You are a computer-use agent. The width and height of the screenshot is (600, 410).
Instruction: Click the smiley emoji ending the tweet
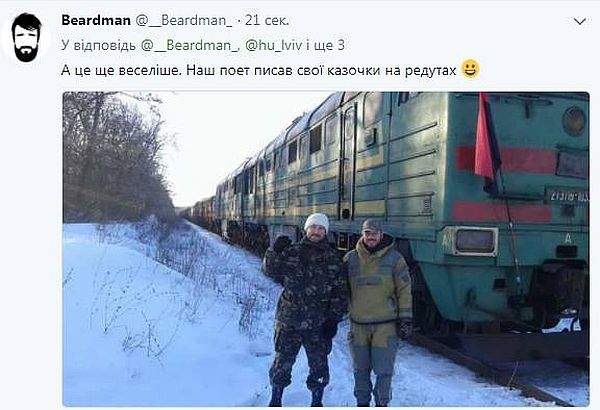[470, 70]
